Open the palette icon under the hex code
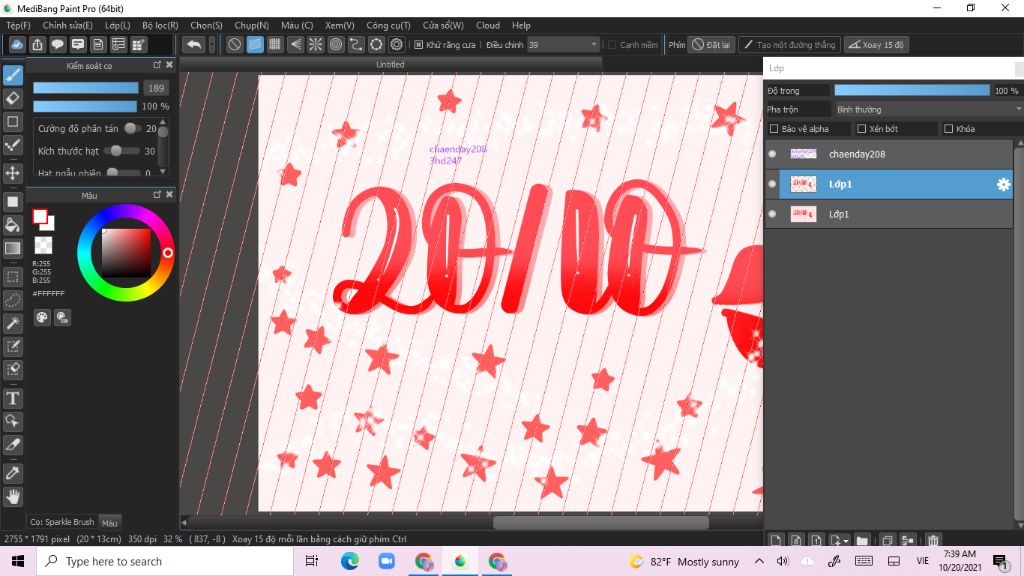Viewport: 1024px width, 576px height. pyautogui.click(x=42, y=317)
